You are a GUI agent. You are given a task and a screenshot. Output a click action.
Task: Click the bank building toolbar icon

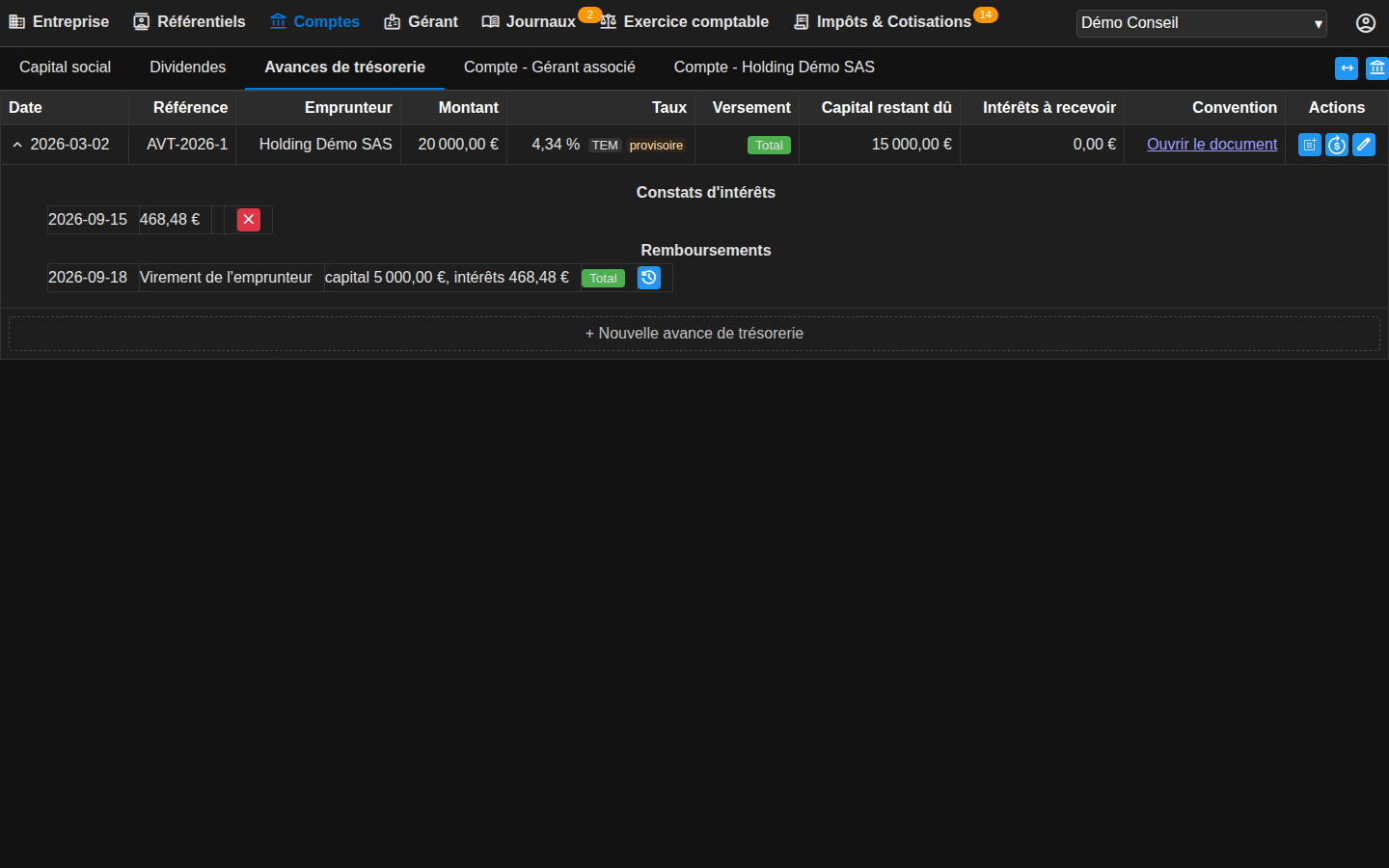pyautogui.click(x=1377, y=68)
